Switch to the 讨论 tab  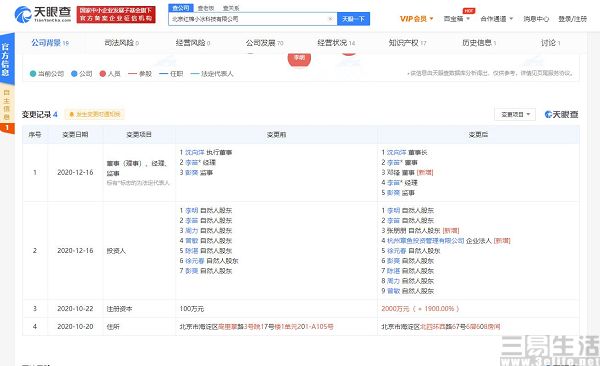point(550,43)
